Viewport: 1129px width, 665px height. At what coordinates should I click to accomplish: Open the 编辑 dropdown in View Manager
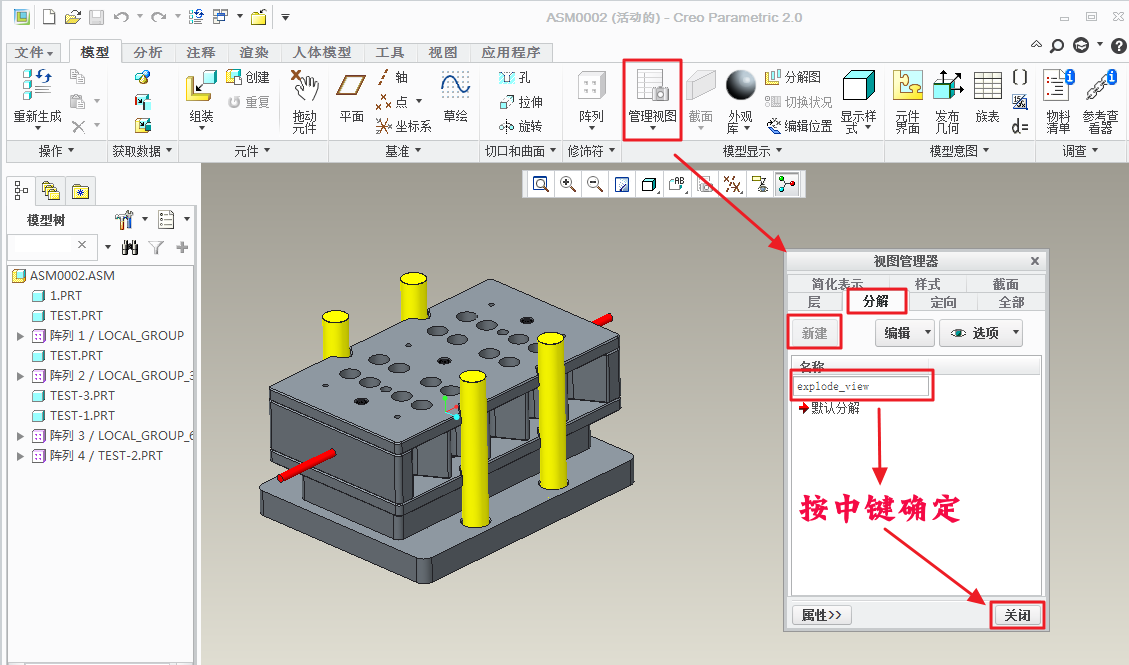904,333
